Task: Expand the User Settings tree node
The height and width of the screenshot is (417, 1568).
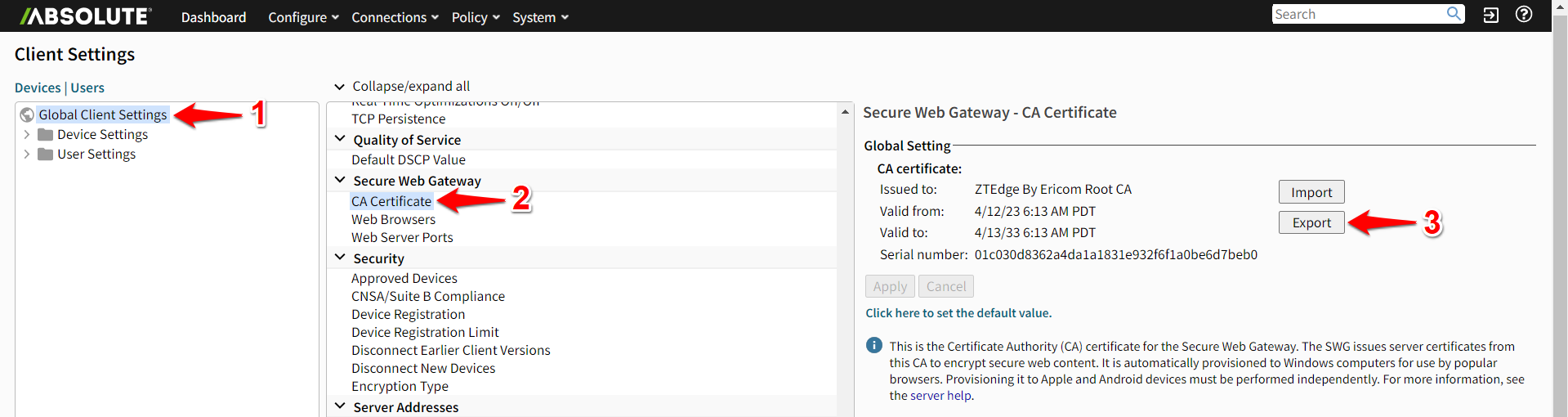Action: 27,155
